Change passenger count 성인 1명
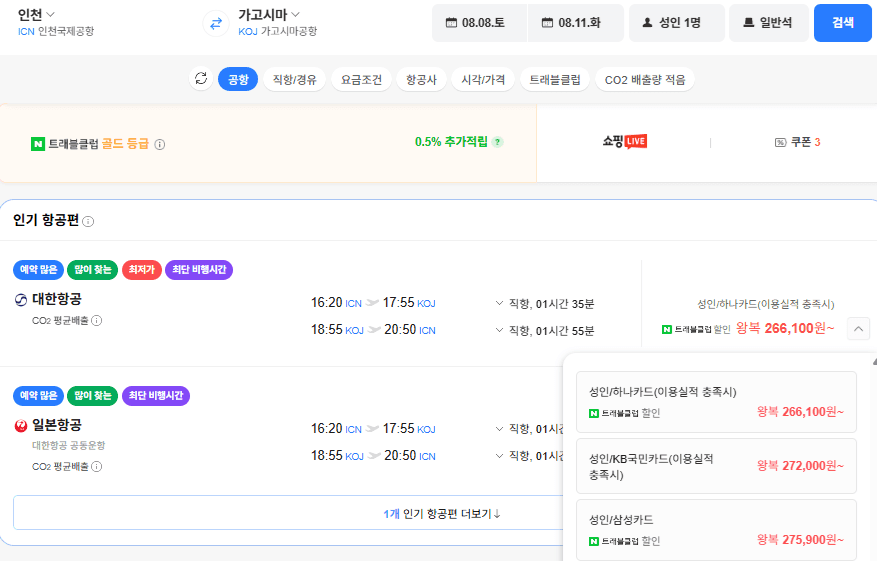 coord(677,23)
